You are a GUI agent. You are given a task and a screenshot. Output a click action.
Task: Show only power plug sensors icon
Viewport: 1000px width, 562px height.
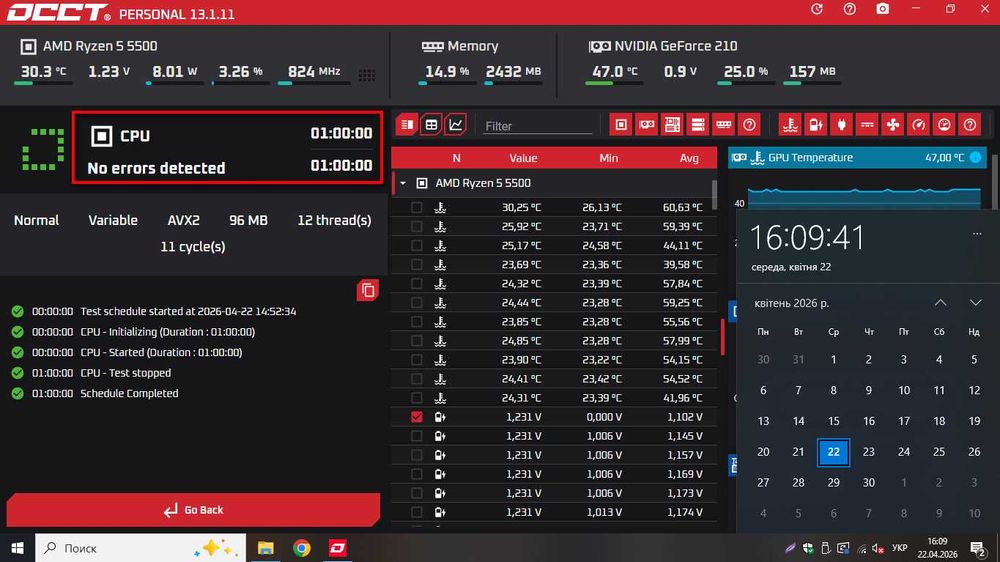coord(841,124)
